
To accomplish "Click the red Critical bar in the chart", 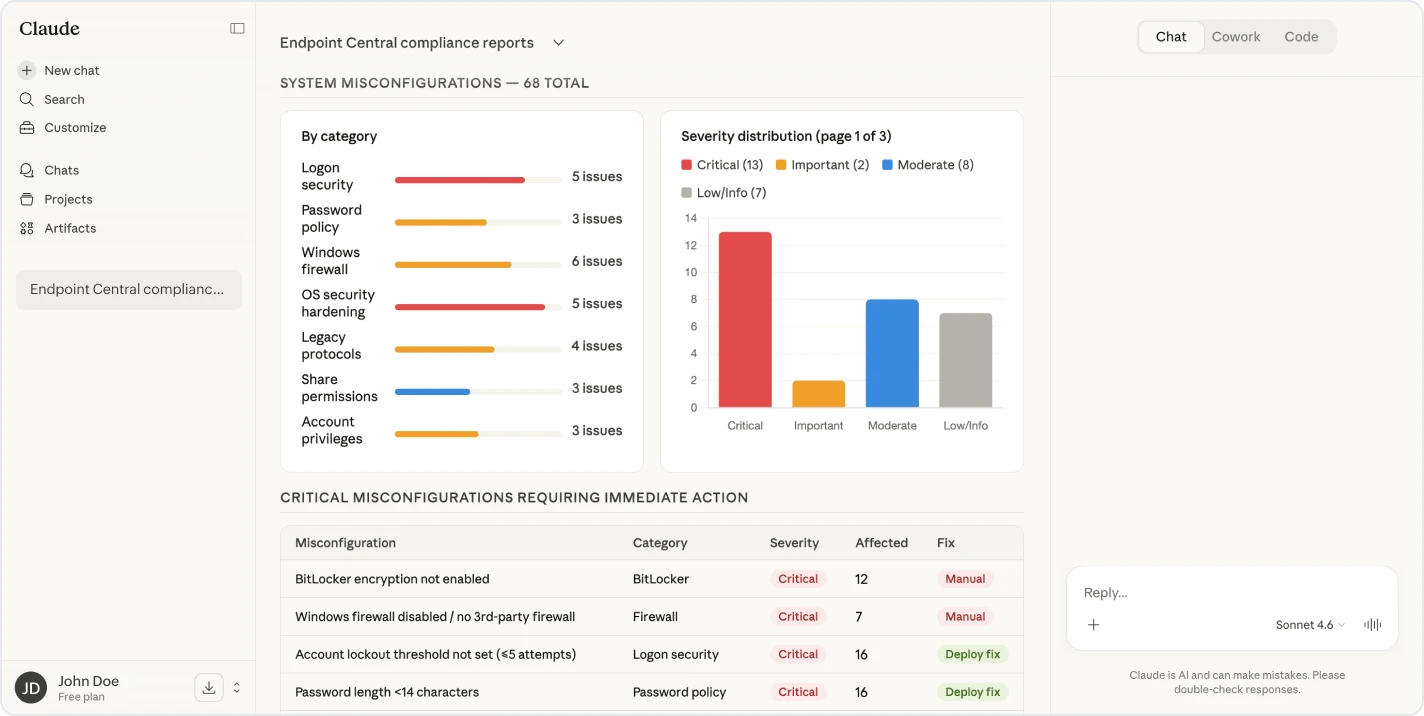I will pos(745,320).
